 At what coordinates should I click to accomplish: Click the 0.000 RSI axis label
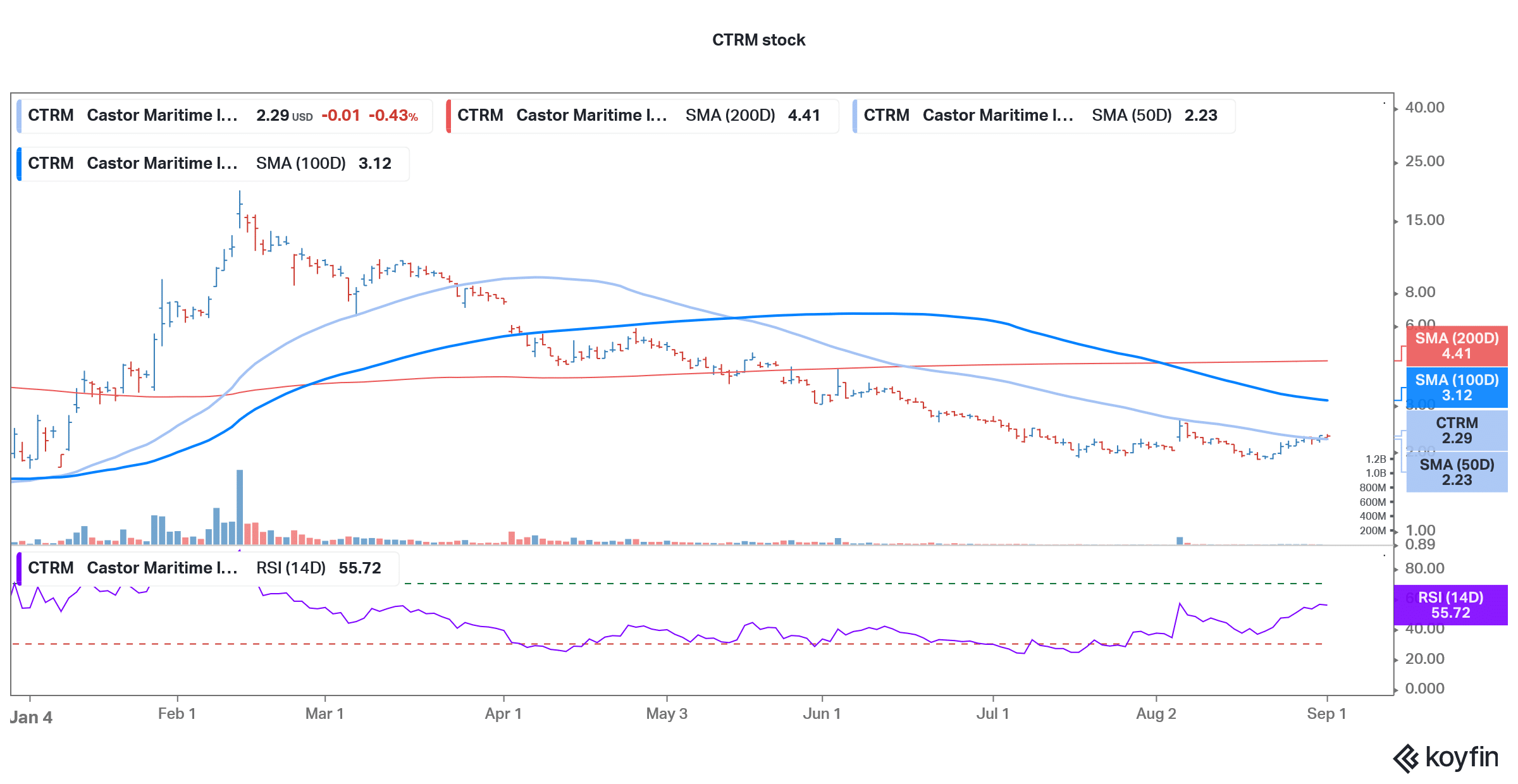[1424, 689]
